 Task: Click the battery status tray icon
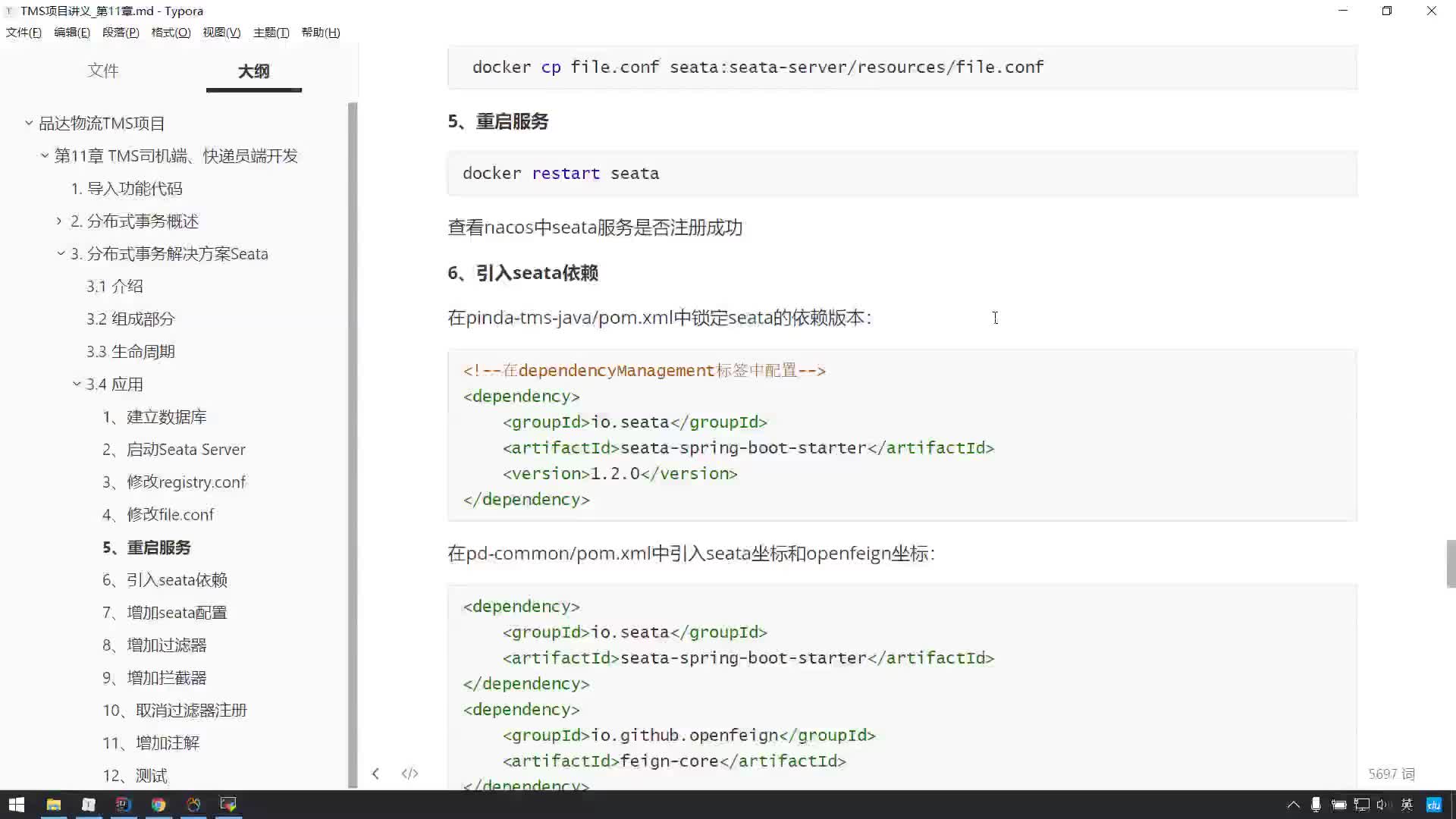1338,805
